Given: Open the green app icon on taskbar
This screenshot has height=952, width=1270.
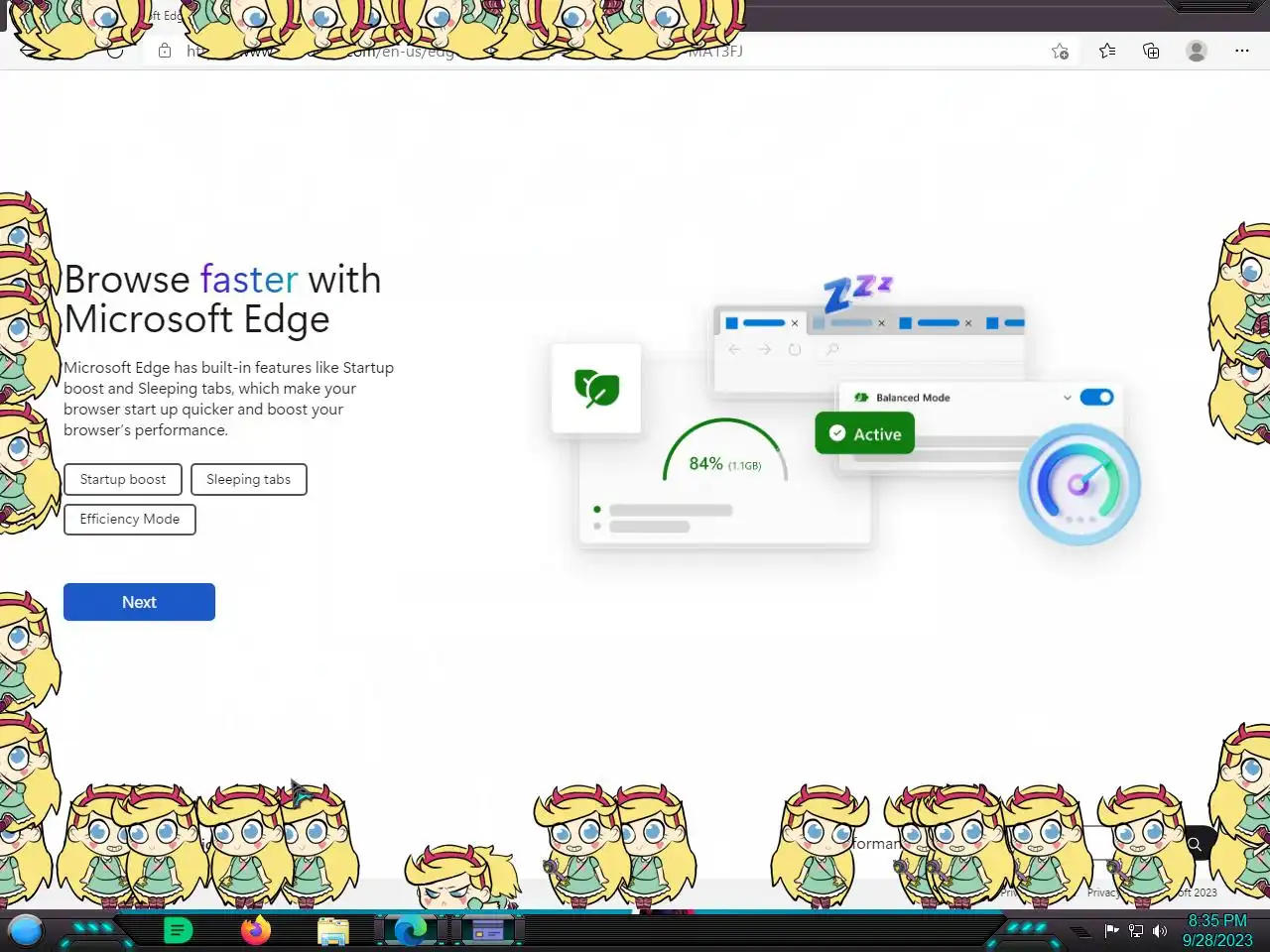Looking at the screenshot, I should coord(178,930).
